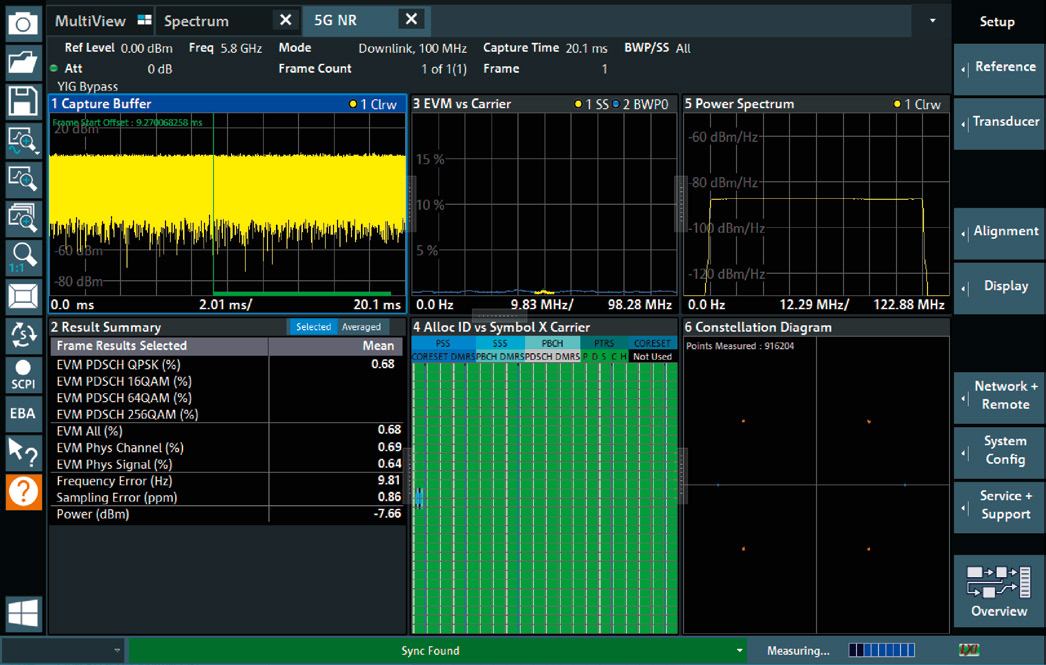Screen dimensions: 1046x665
Task: Click the floppy disk save icon
Action: point(22,101)
